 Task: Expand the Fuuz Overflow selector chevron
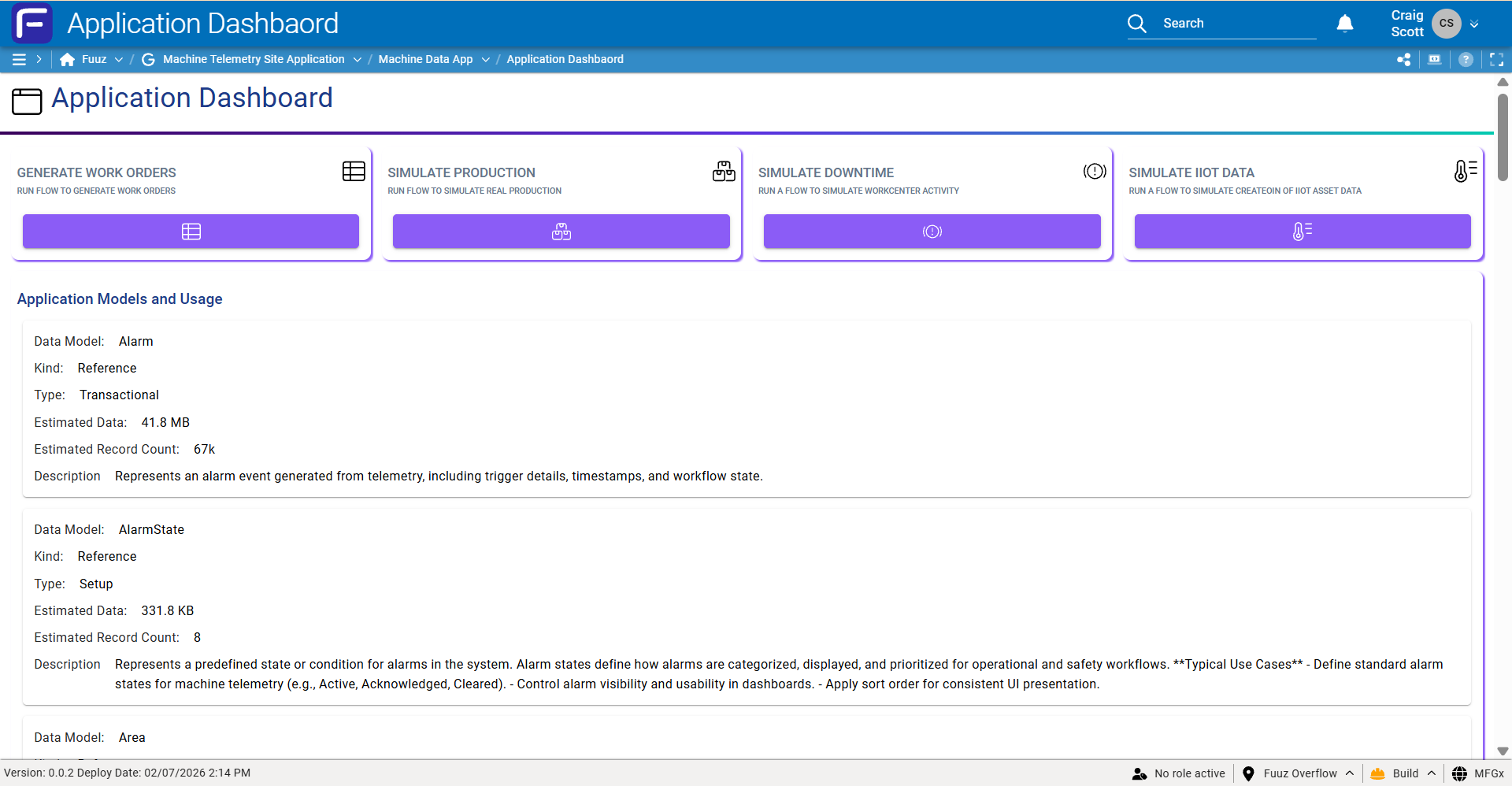tap(1350, 773)
